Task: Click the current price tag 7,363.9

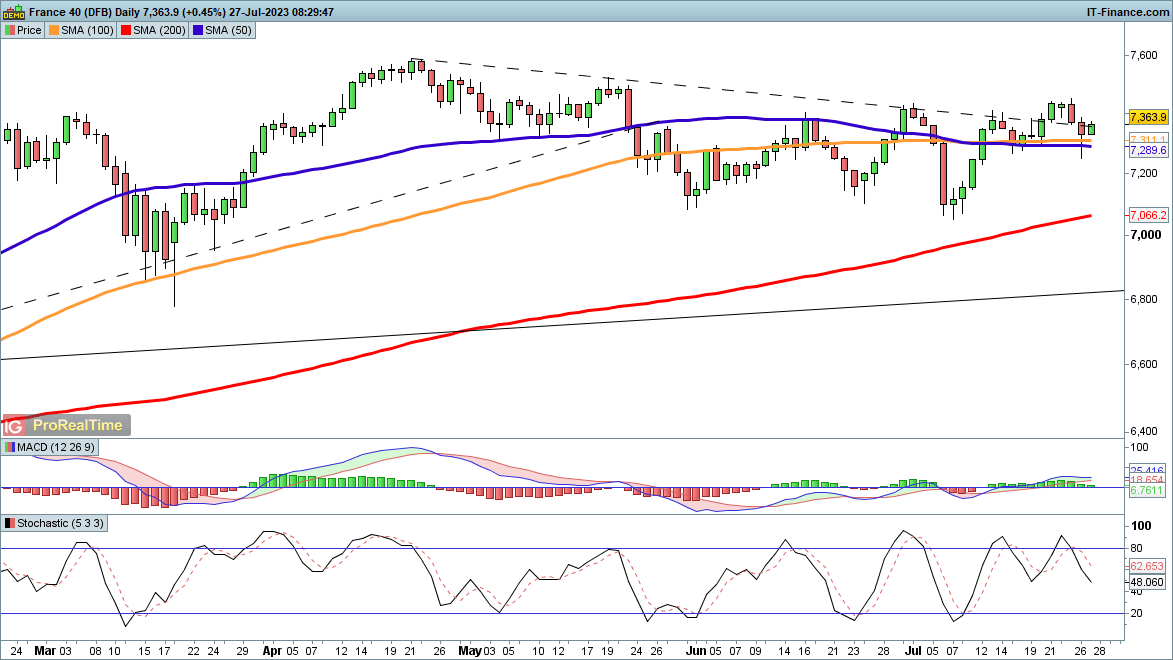Action: click(1148, 117)
